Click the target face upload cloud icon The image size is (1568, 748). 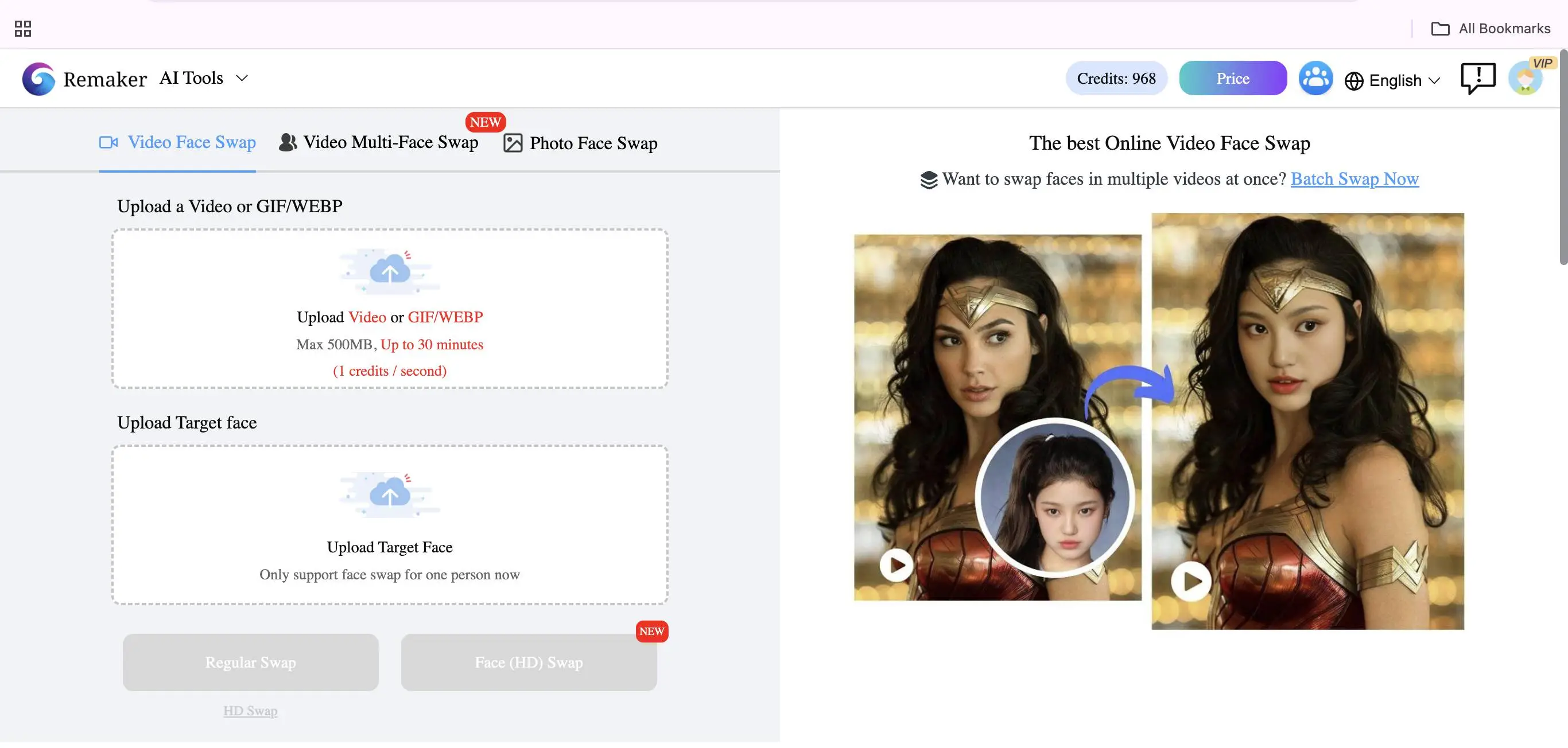pyautogui.click(x=390, y=494)
